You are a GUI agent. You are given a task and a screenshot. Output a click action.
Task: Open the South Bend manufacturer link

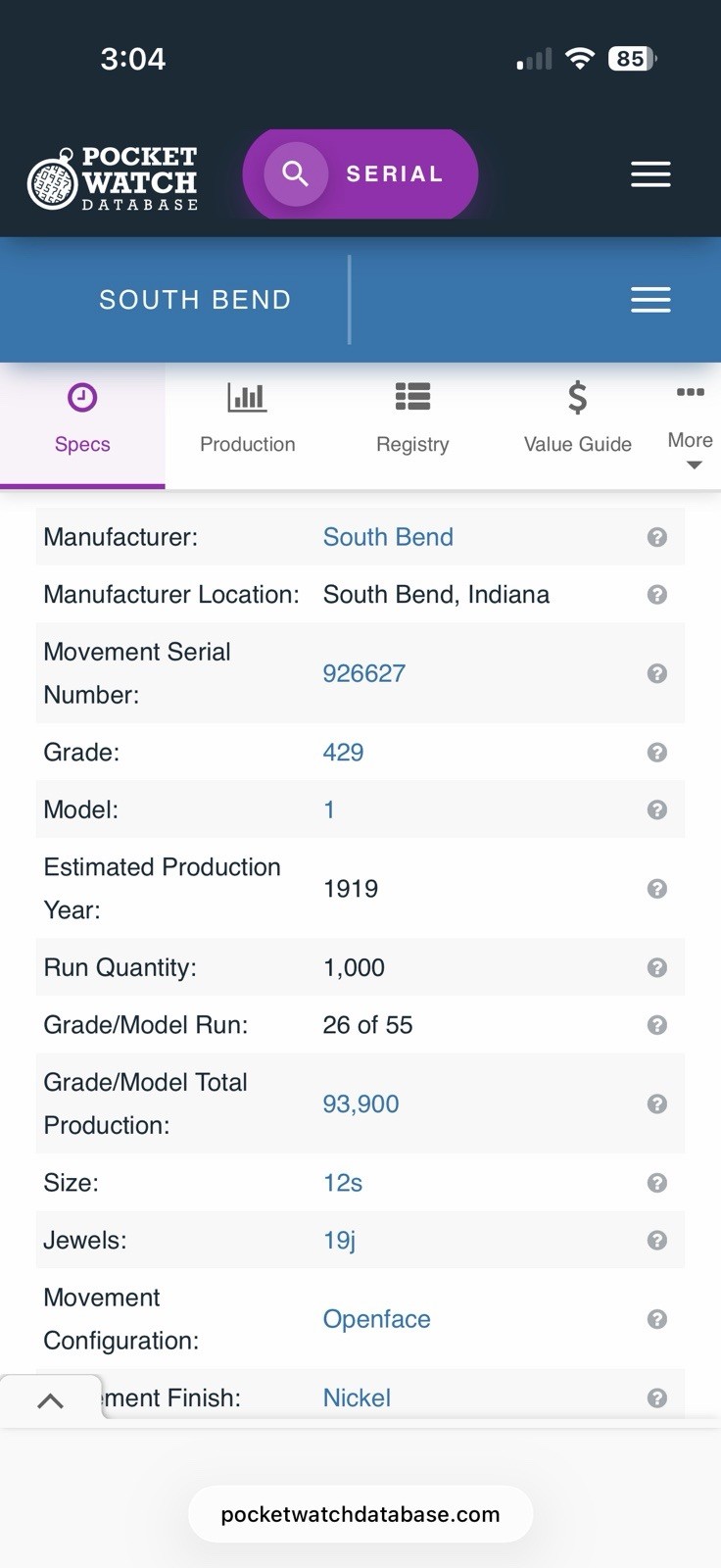tap(388, 537)
